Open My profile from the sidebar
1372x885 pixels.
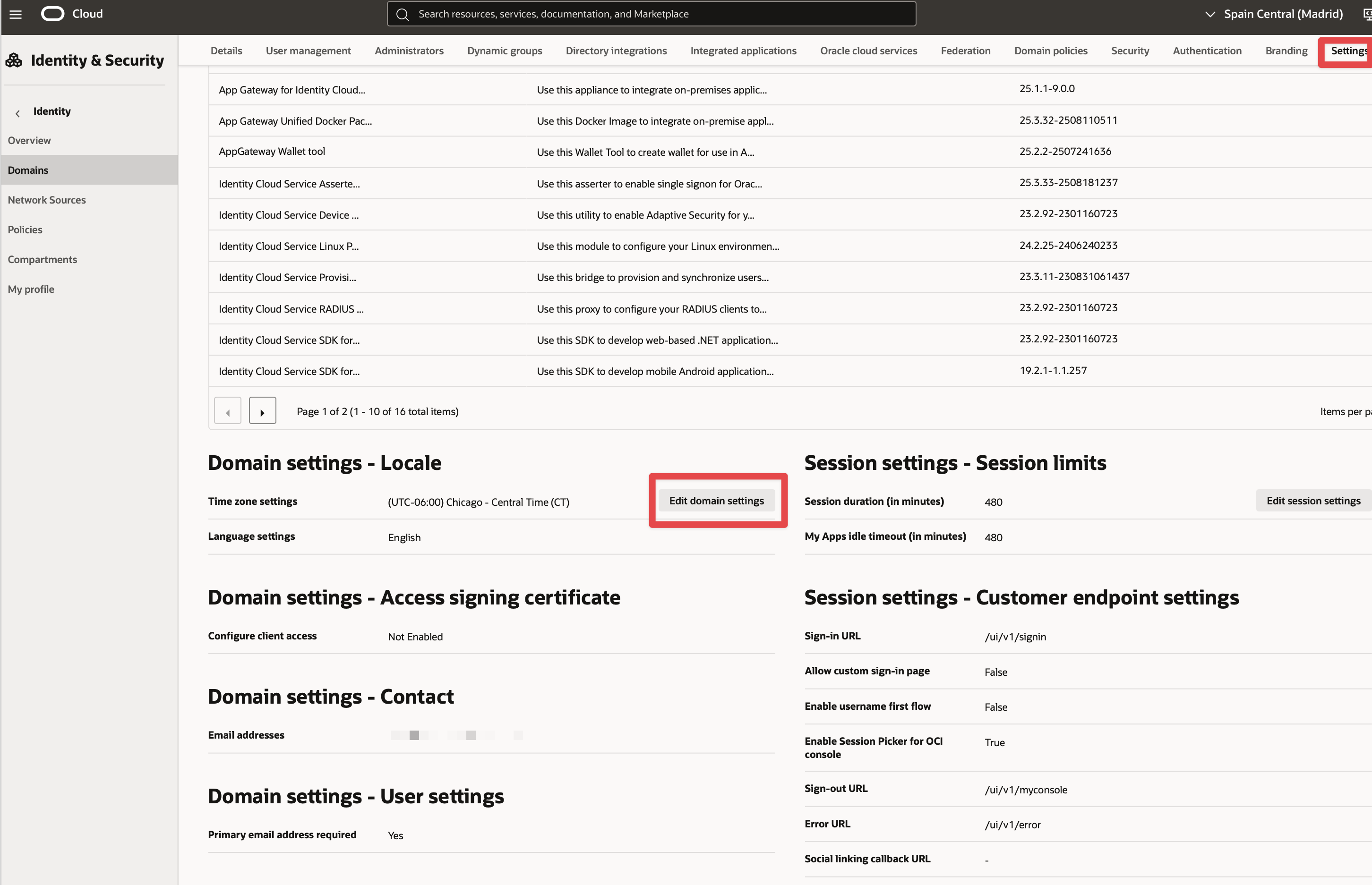[x=31, y=289]
